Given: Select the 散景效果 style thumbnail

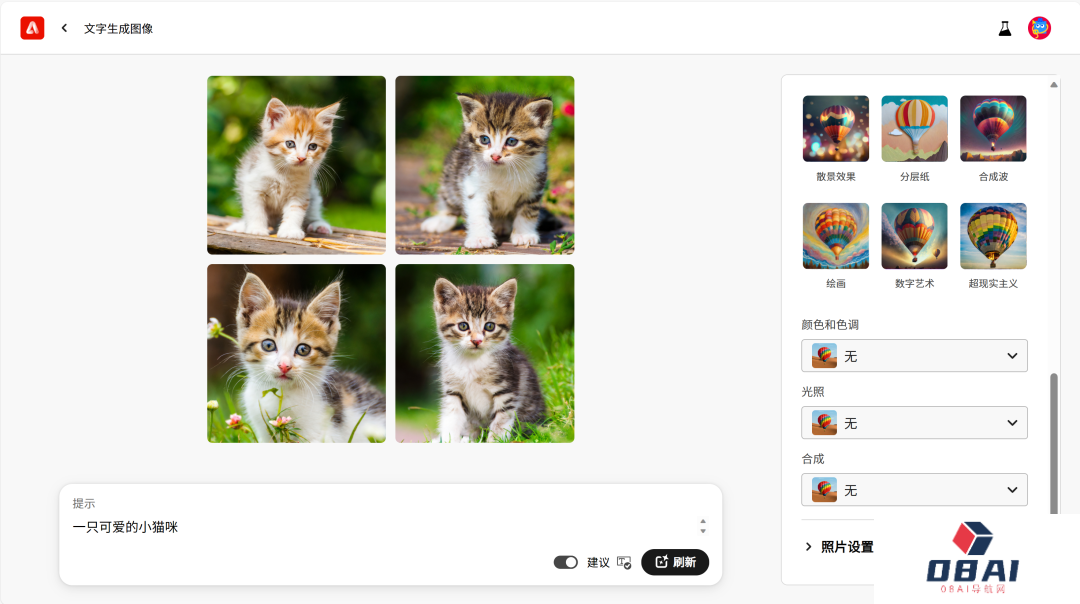Looking at the screenshot, I should tap(835, 129).
